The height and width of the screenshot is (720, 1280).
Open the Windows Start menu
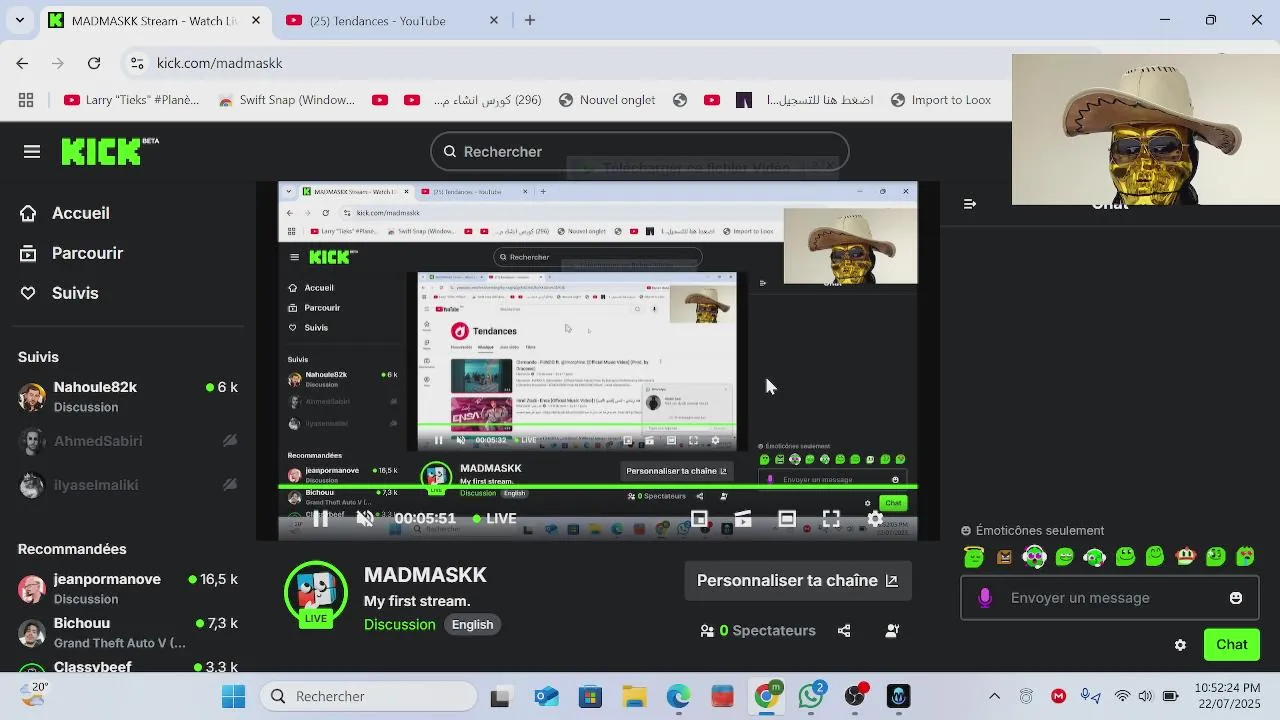[x=233, y=697]
